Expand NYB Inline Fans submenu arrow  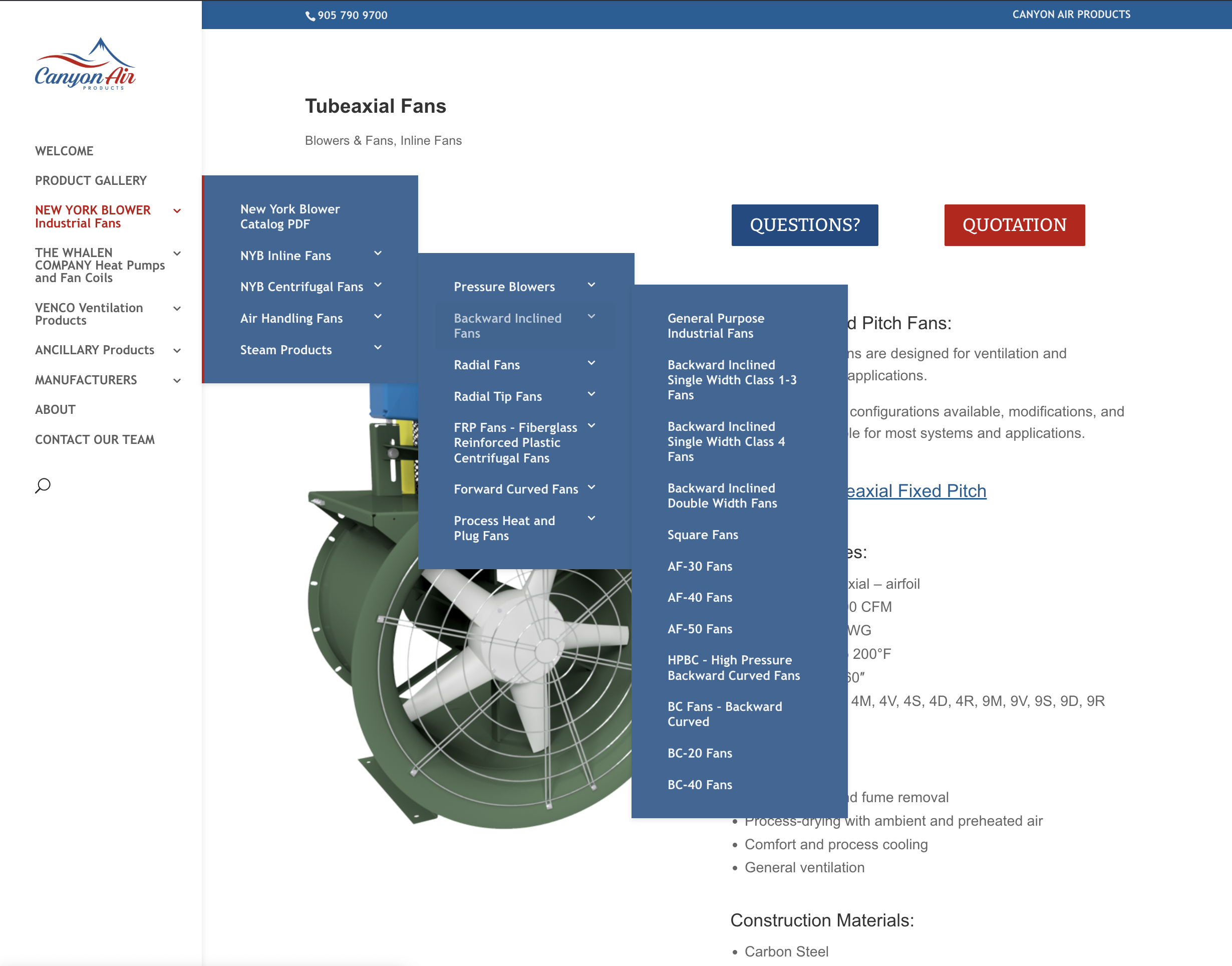tap(378, 254)
